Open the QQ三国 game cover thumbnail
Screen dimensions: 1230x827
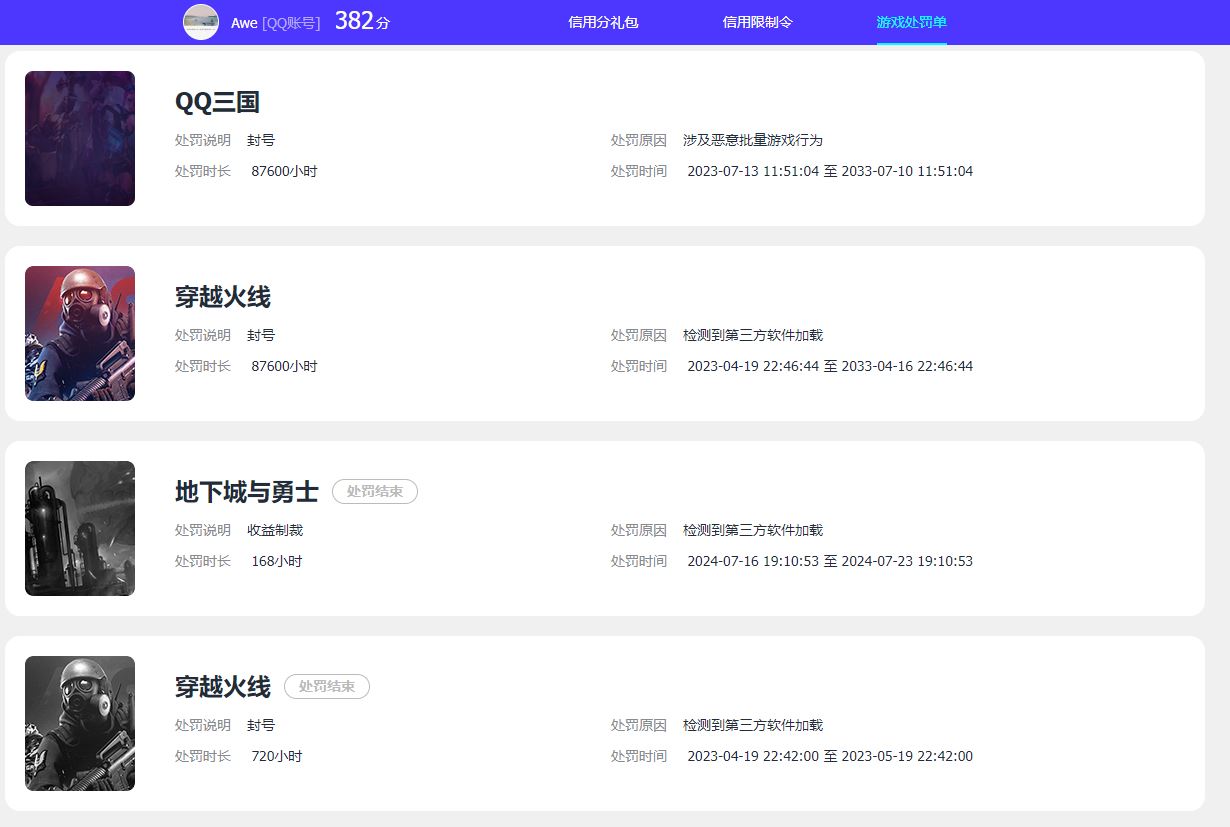[80, 138]
